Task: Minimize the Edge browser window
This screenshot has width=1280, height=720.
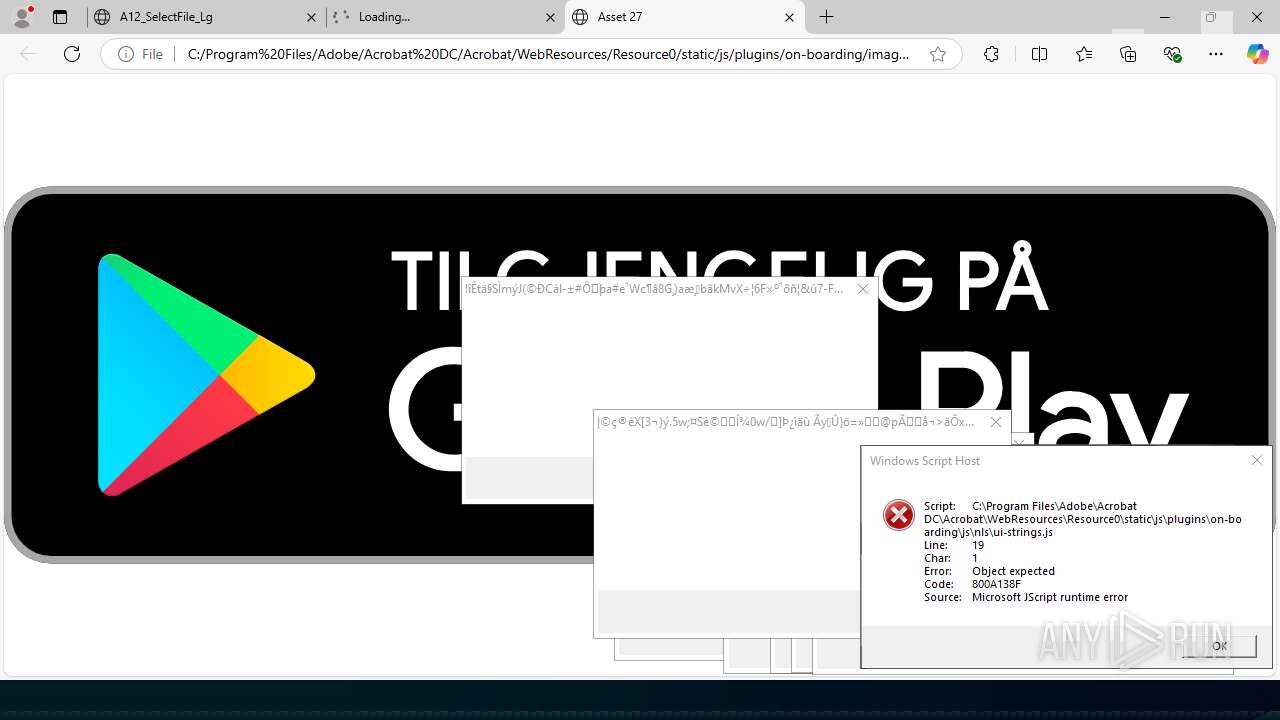Action: coord(1165,17)
